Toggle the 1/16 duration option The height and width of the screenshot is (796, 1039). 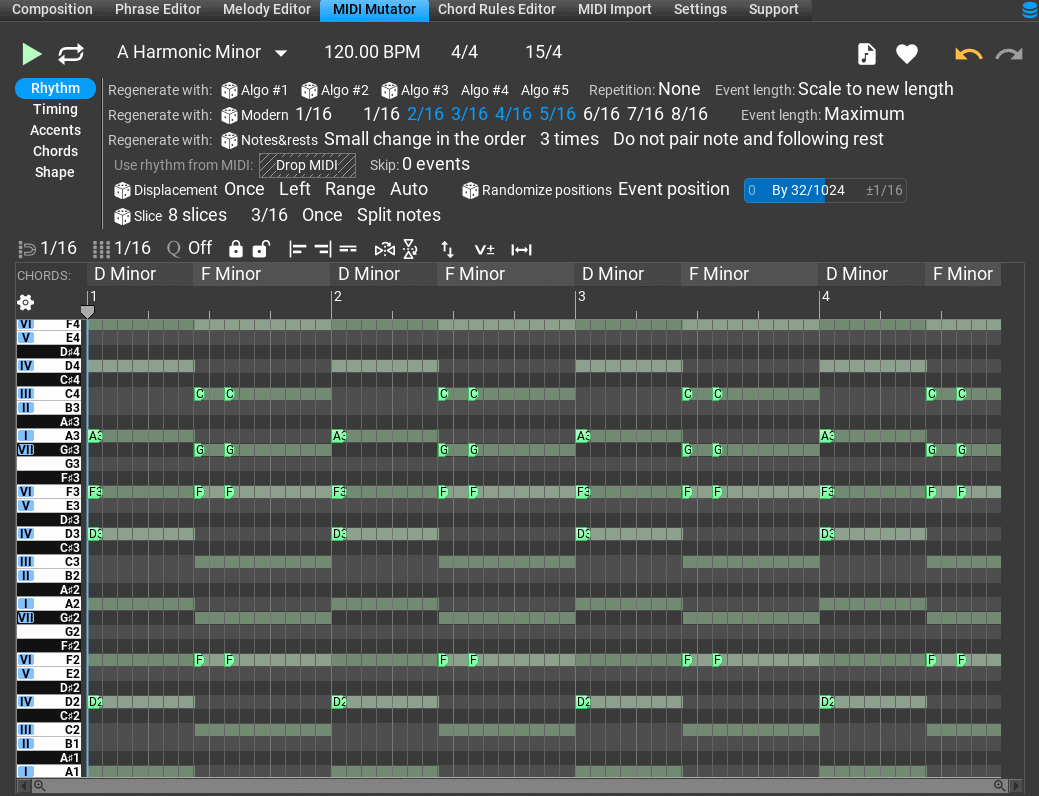[x=382, y=115]
